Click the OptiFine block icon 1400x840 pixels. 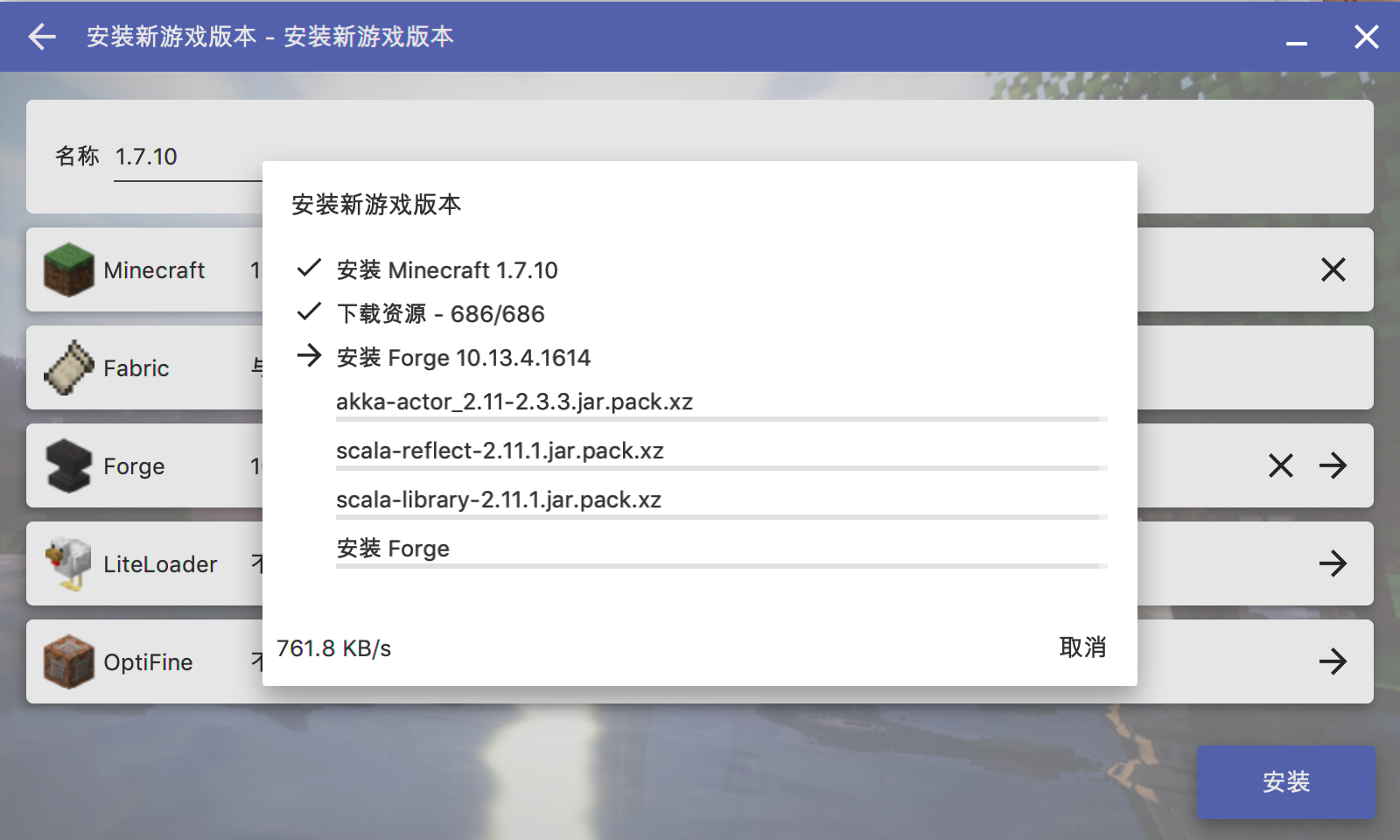point(69,661)
